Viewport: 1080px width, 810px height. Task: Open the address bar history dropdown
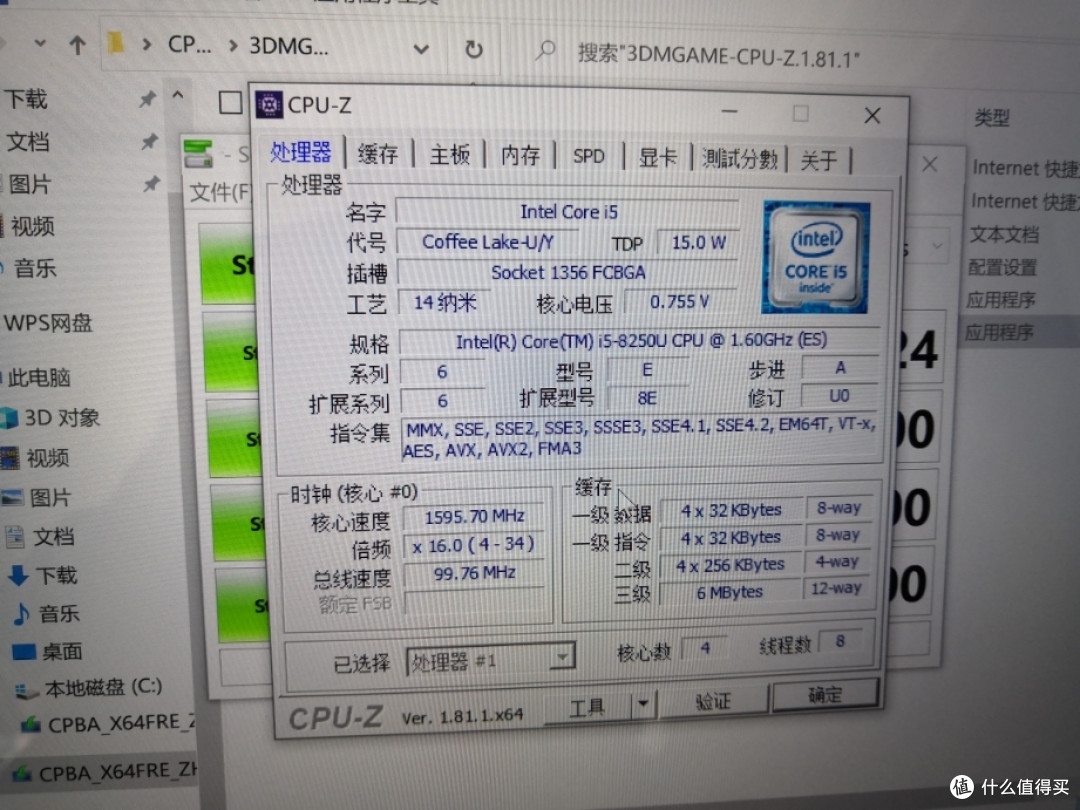click(x=421, y=49)
